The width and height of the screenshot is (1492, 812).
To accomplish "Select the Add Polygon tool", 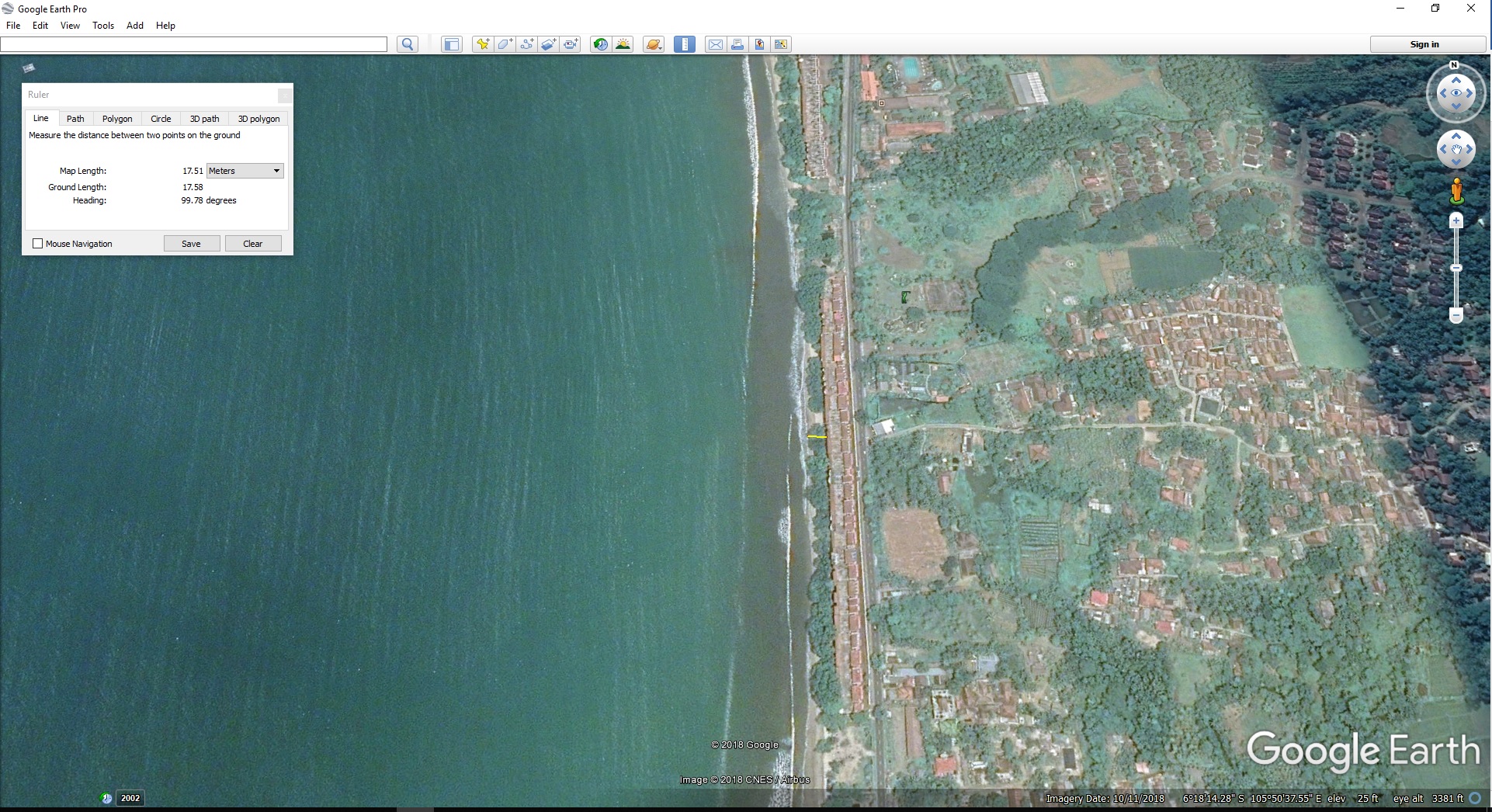I will click(505, 44).
